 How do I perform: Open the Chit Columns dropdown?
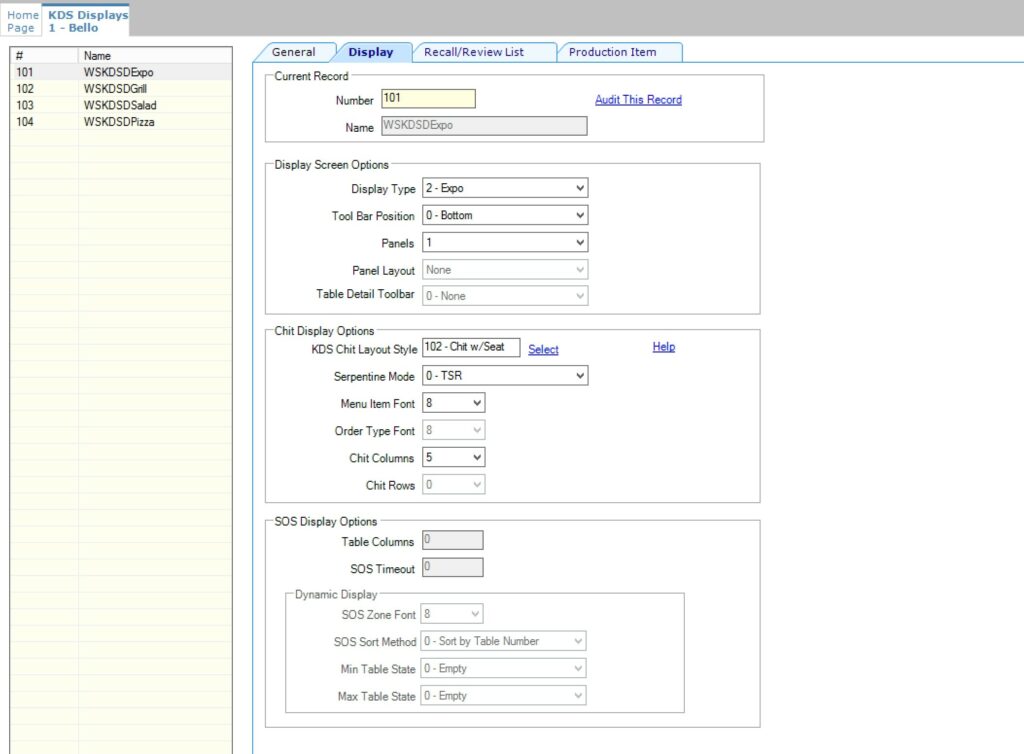pyautogui.click(x=453, y=458)
